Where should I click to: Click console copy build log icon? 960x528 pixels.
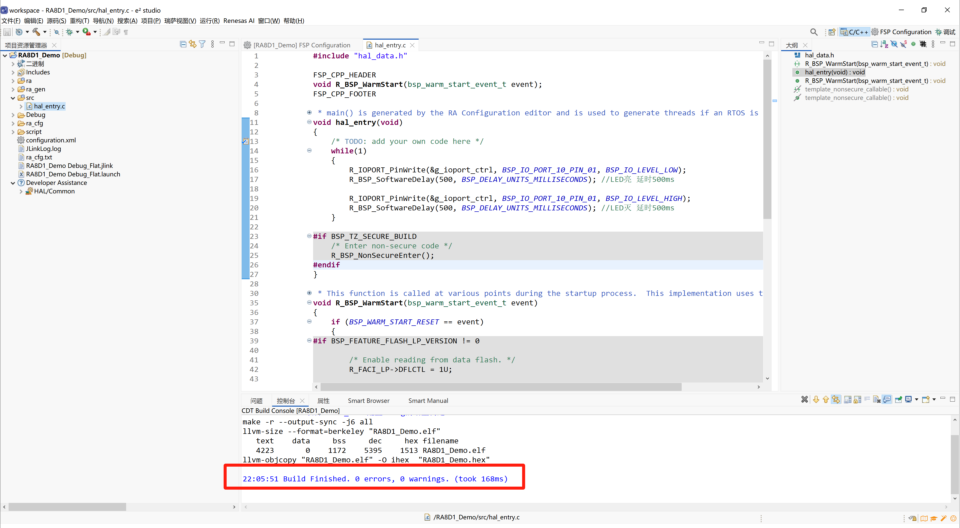pos(848,399)
